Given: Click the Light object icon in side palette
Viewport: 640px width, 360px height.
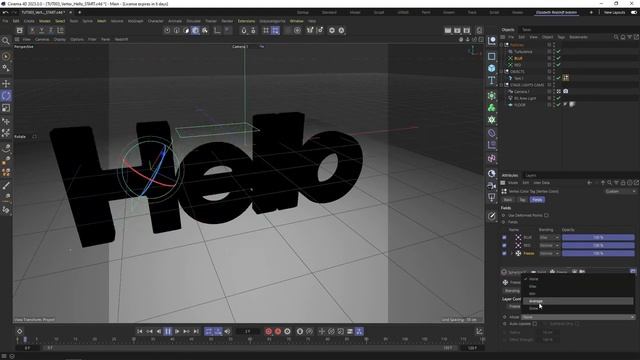Looking at the screenshot, I should [x=491, y=198].
